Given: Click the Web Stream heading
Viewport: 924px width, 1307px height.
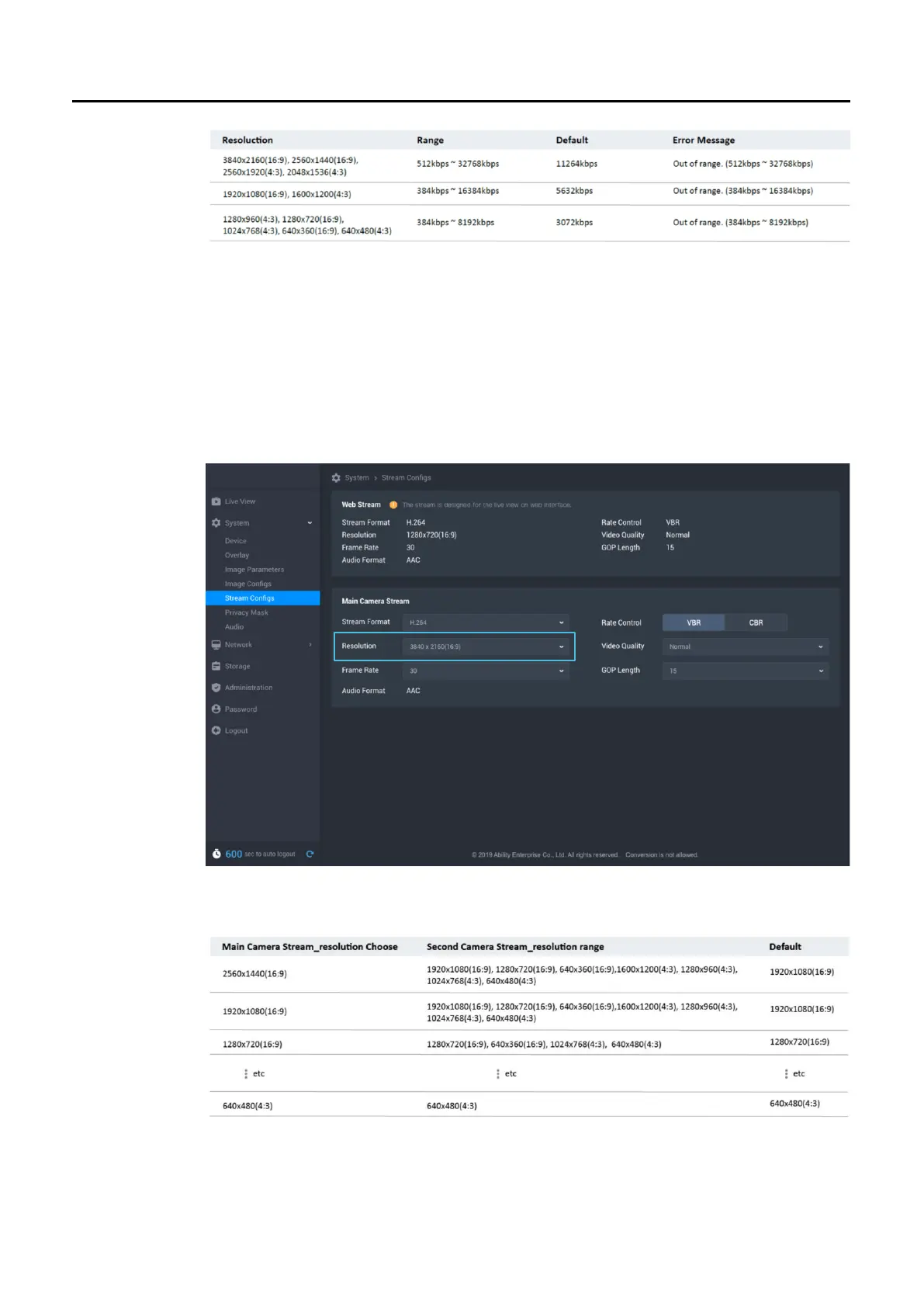Looking at the screenshot, I should coord(362,504).
